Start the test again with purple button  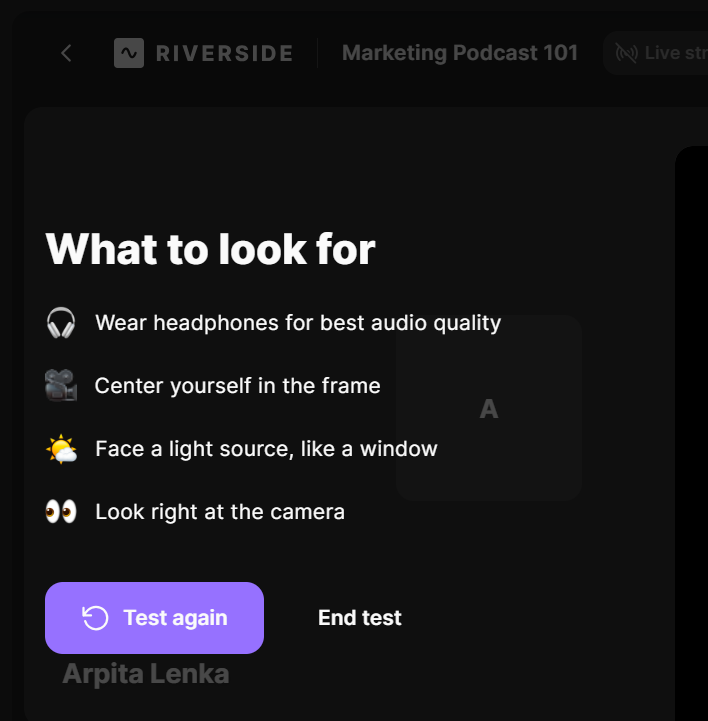coord(154,618)
